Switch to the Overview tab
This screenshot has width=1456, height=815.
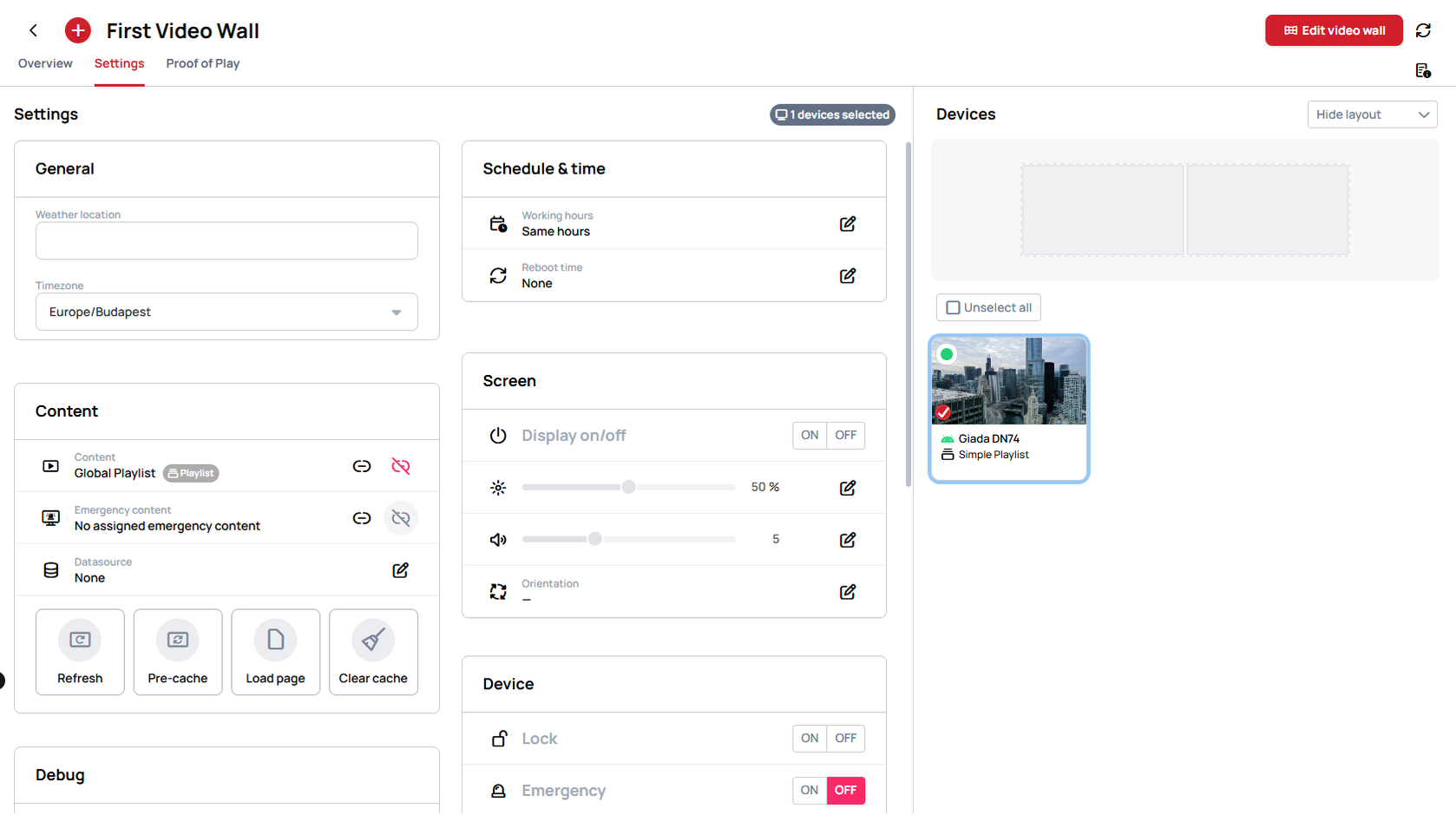click(x=45, y=63)
